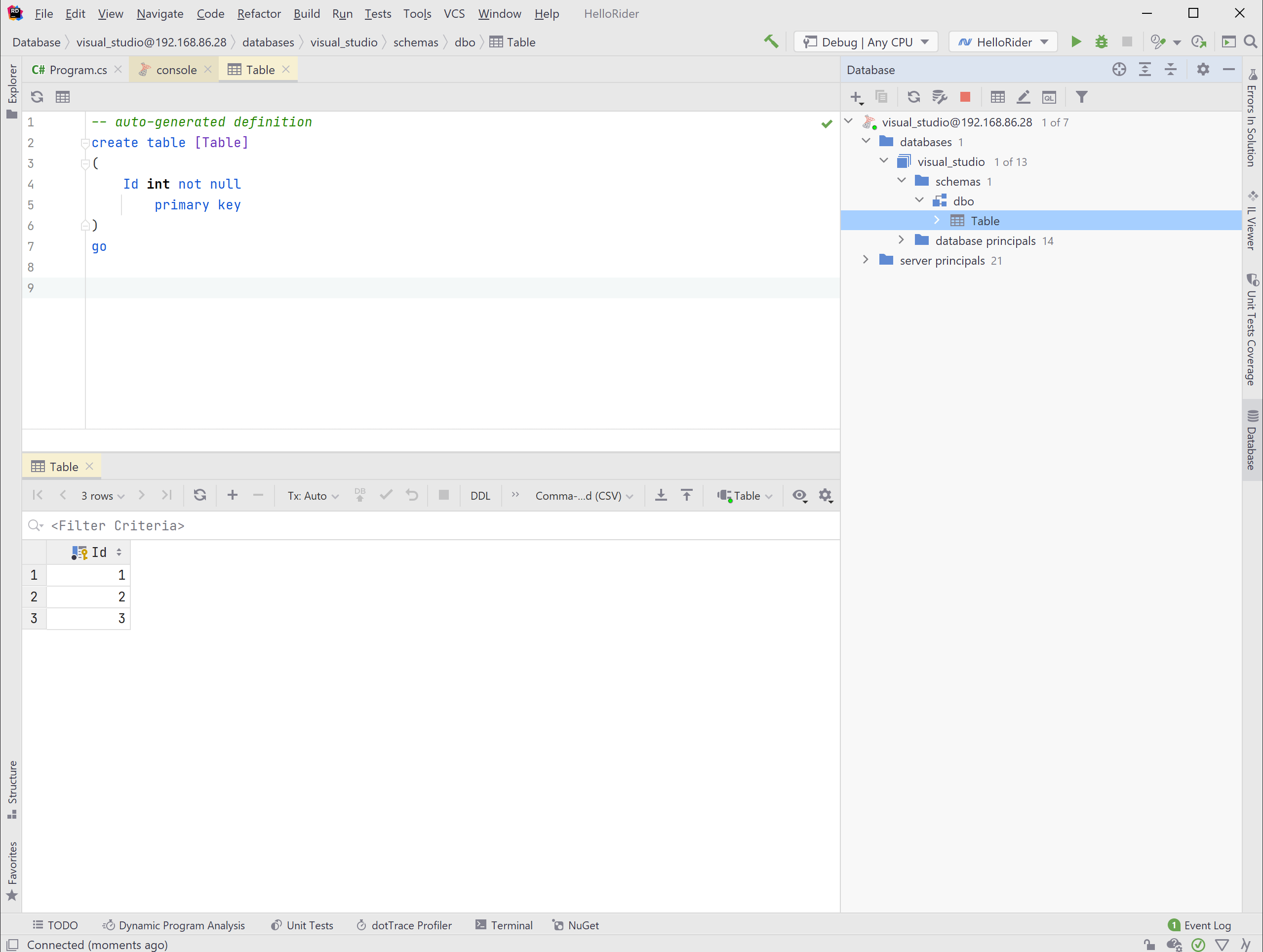Image resolution: width=1263 pixels, height=952 pixels.
Task: Click the delete row icon in table editor
Action: pos(258,495)
